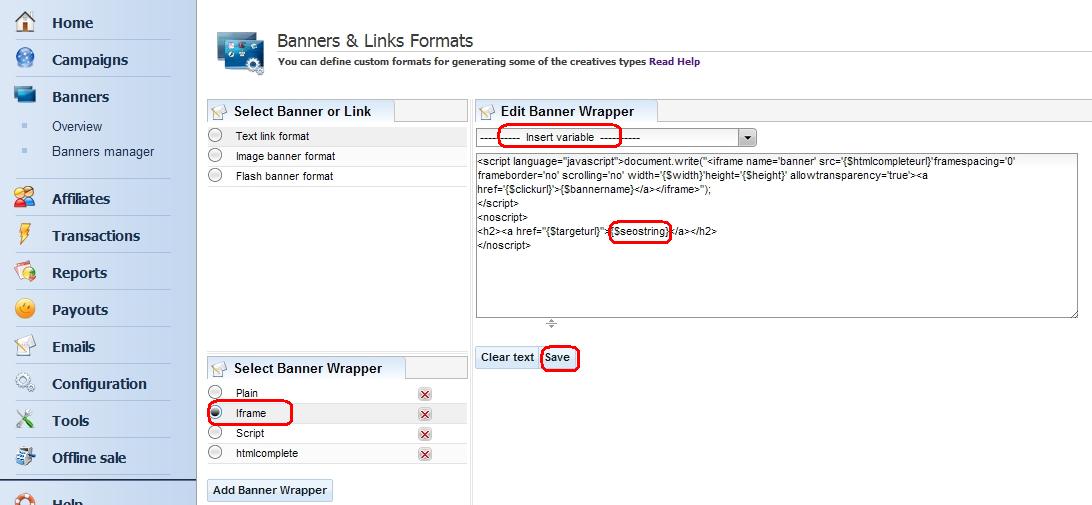Image resolution: width=1092 pixels, height=505 pixels.
Task: Open Banners manager submenu item
Action: [103, 152]
